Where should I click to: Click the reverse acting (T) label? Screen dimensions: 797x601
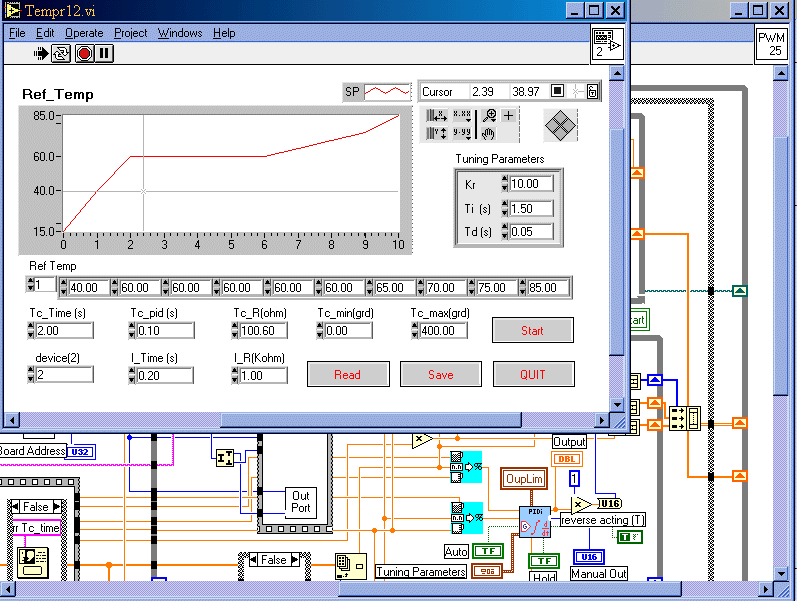[x=603, y=520]
